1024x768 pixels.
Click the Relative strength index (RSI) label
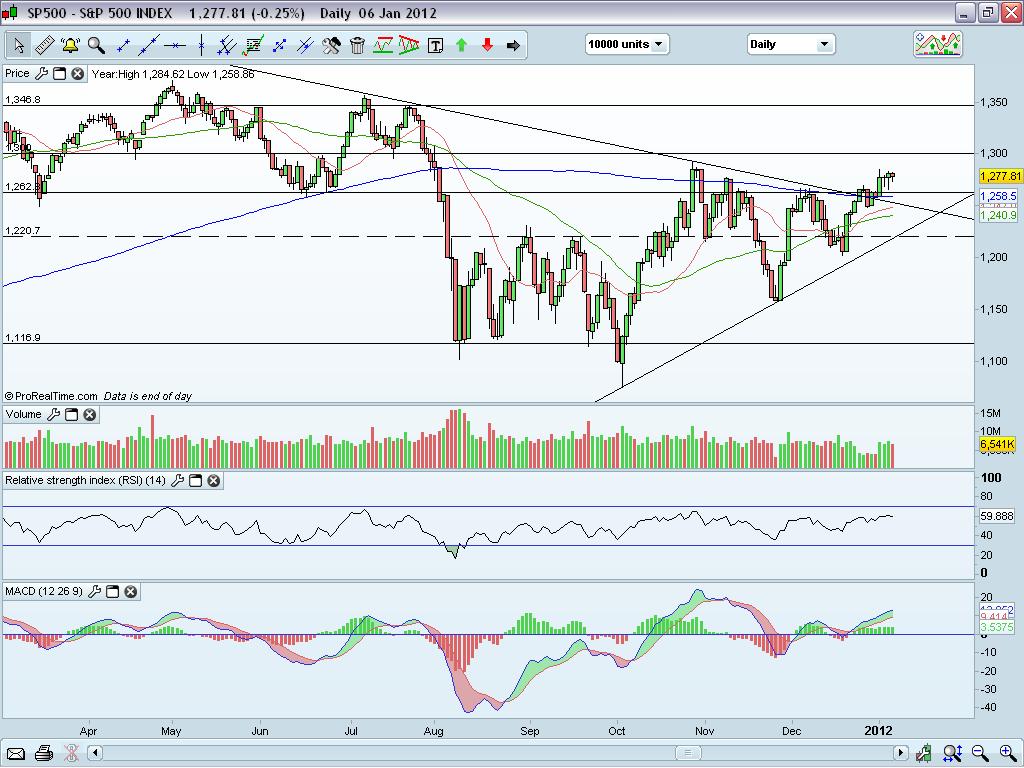tap(85, 480)
